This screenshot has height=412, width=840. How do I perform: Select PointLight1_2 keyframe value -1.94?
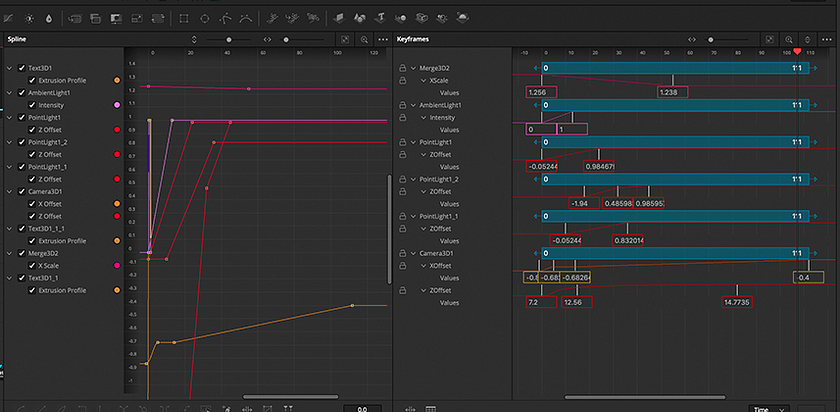[x=584, y=204]
